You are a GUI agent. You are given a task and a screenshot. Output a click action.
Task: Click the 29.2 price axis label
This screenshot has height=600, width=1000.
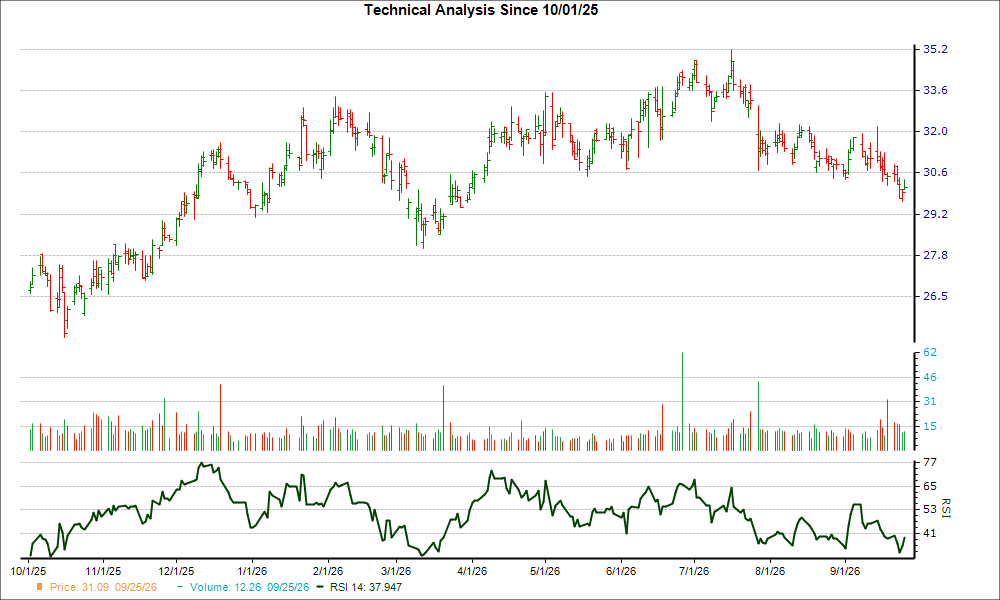936,214
